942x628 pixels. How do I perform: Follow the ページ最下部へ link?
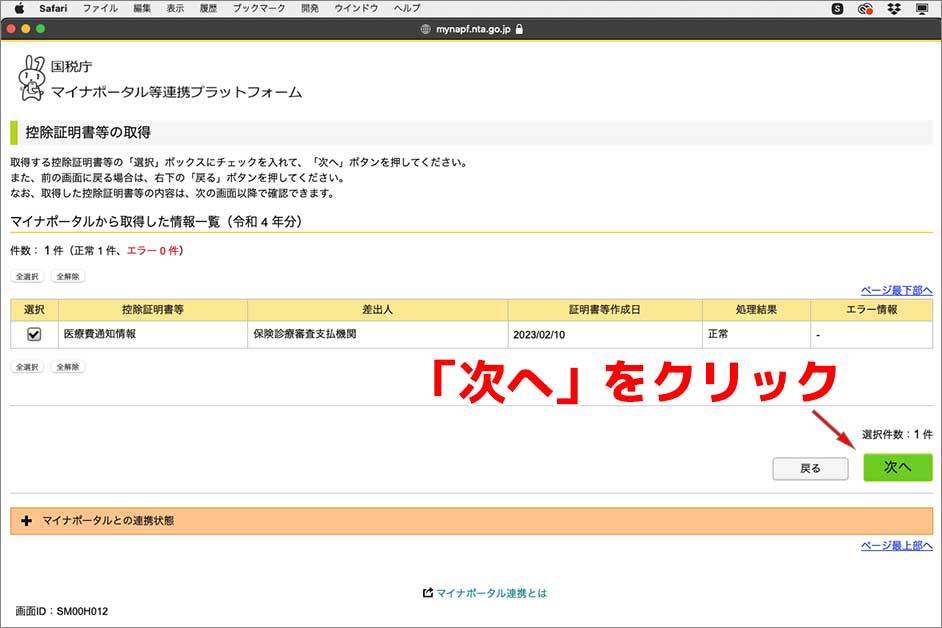coord(899,289)
